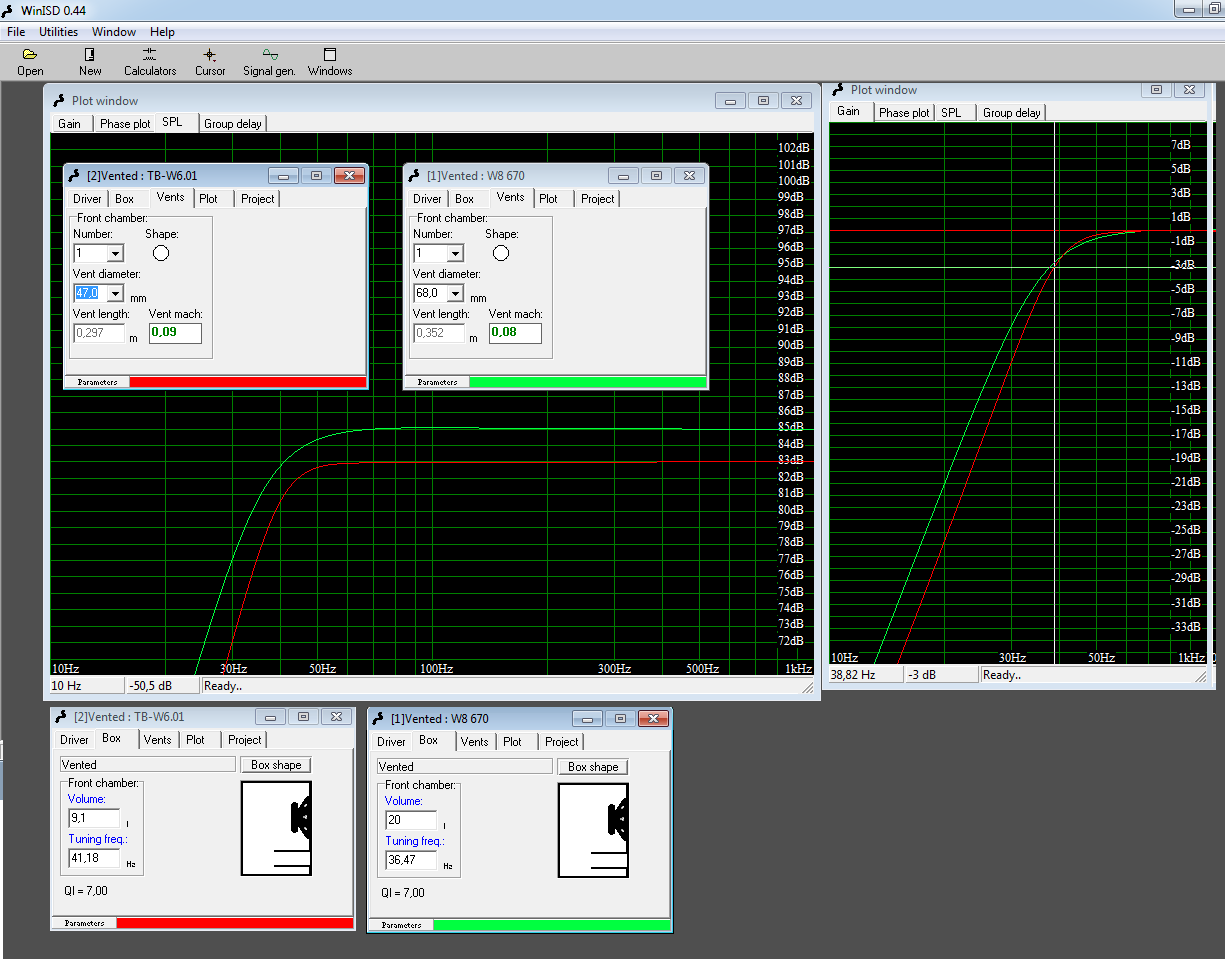Click Box shape button in TB-W6.01 window
This screenshot has width=1225, height=959.
(276, 765)
